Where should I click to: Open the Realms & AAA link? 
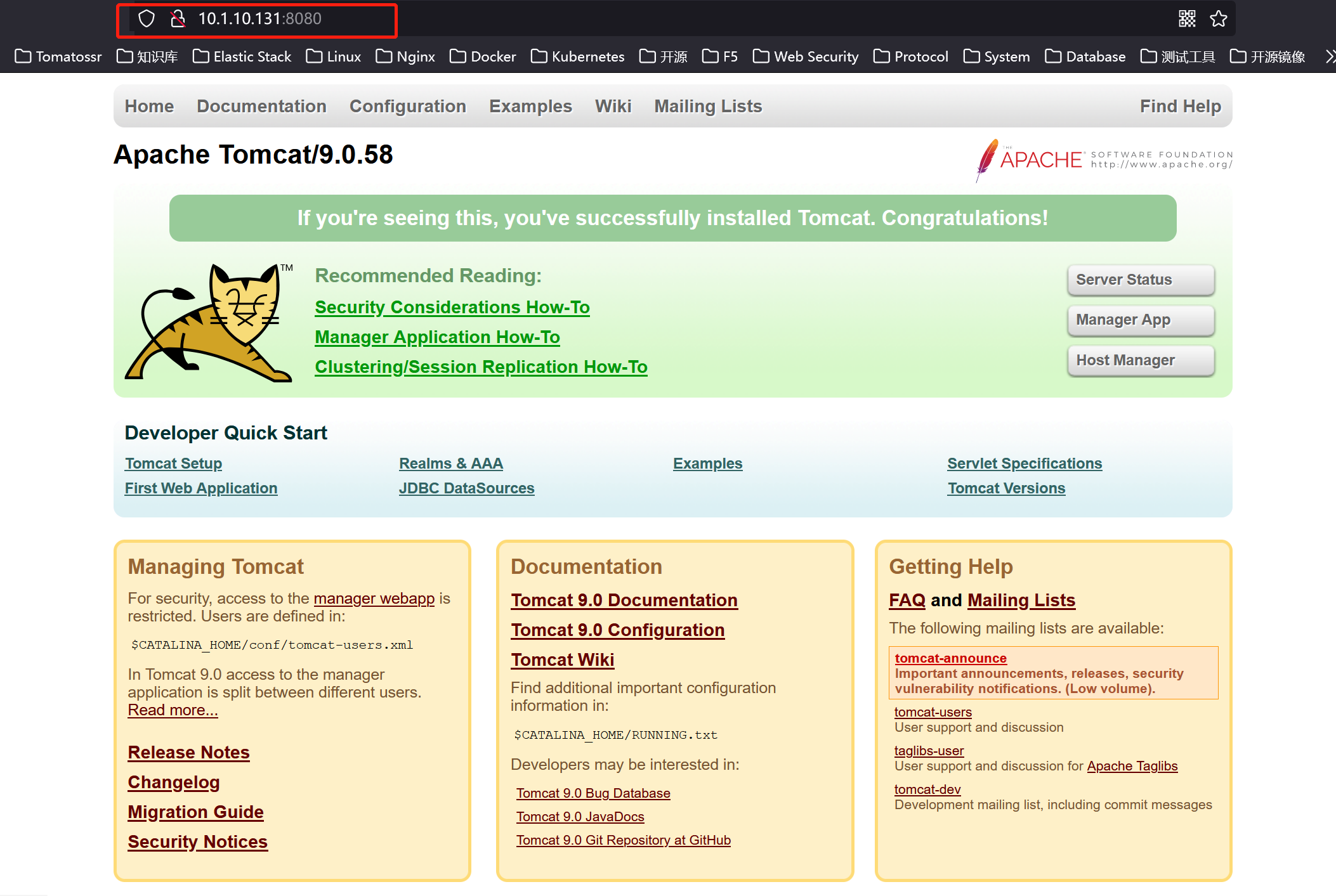click(x=451, y=464)
